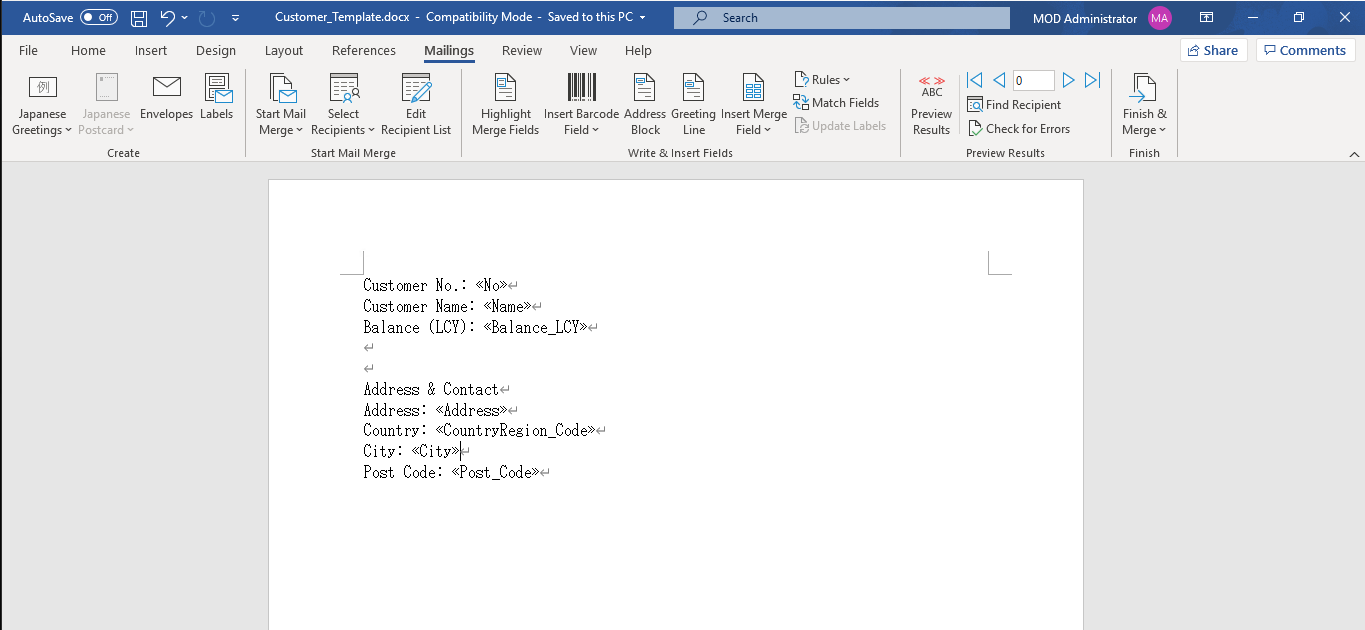Run Check for Errors
The width and height of the screenshot is (1365, 630).
1019,128
